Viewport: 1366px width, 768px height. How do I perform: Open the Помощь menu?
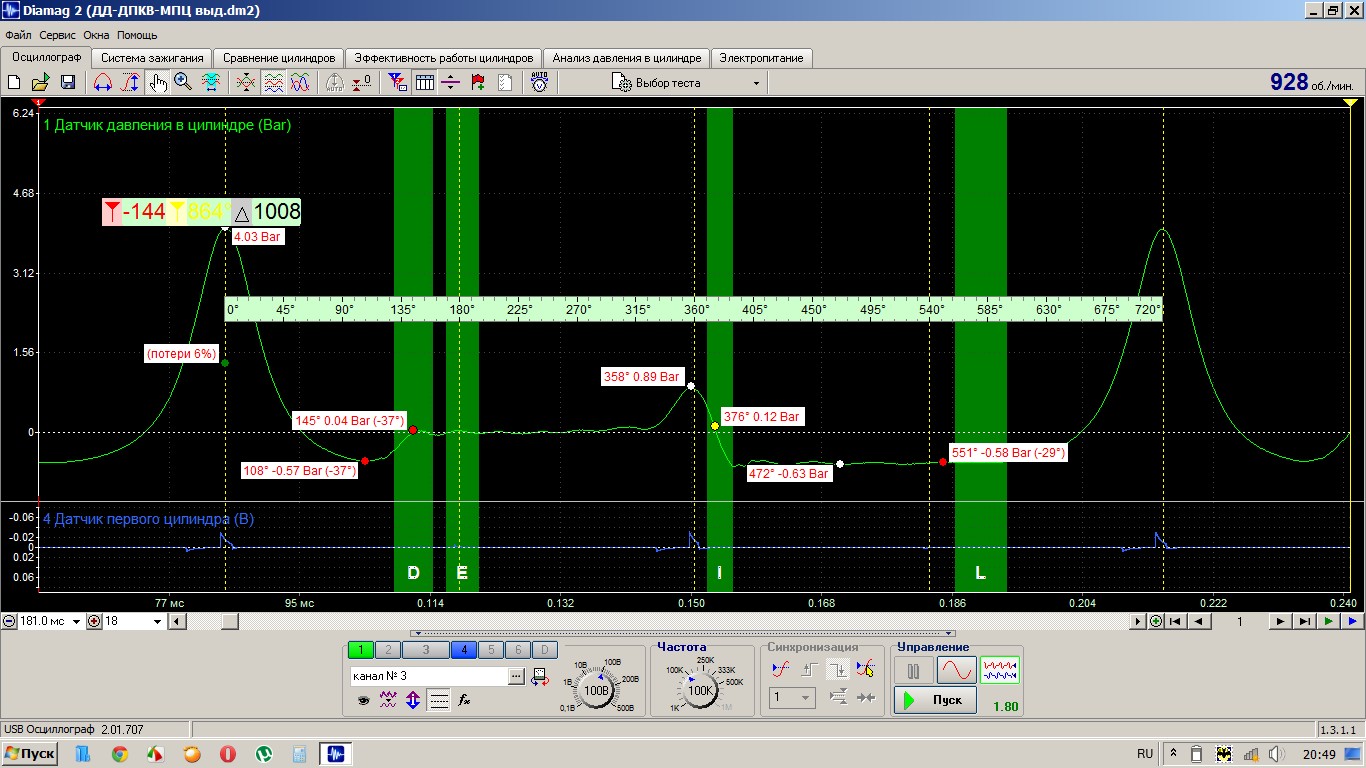137,35
